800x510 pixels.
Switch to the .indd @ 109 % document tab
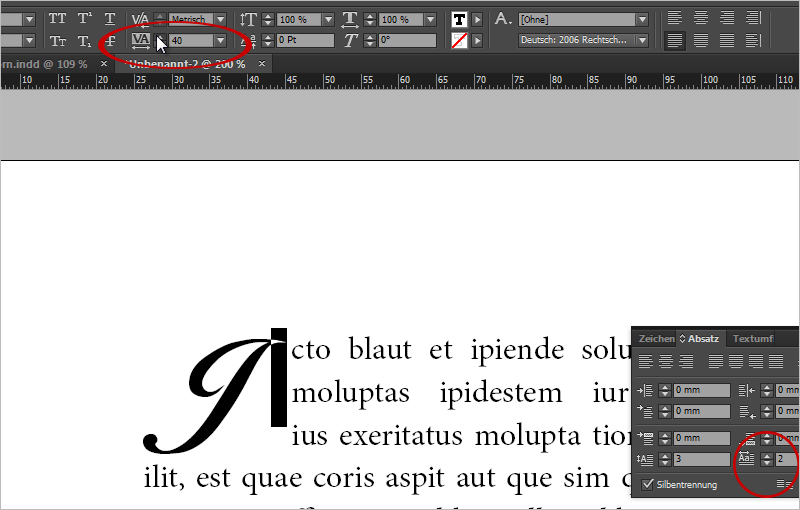(44, 64)
